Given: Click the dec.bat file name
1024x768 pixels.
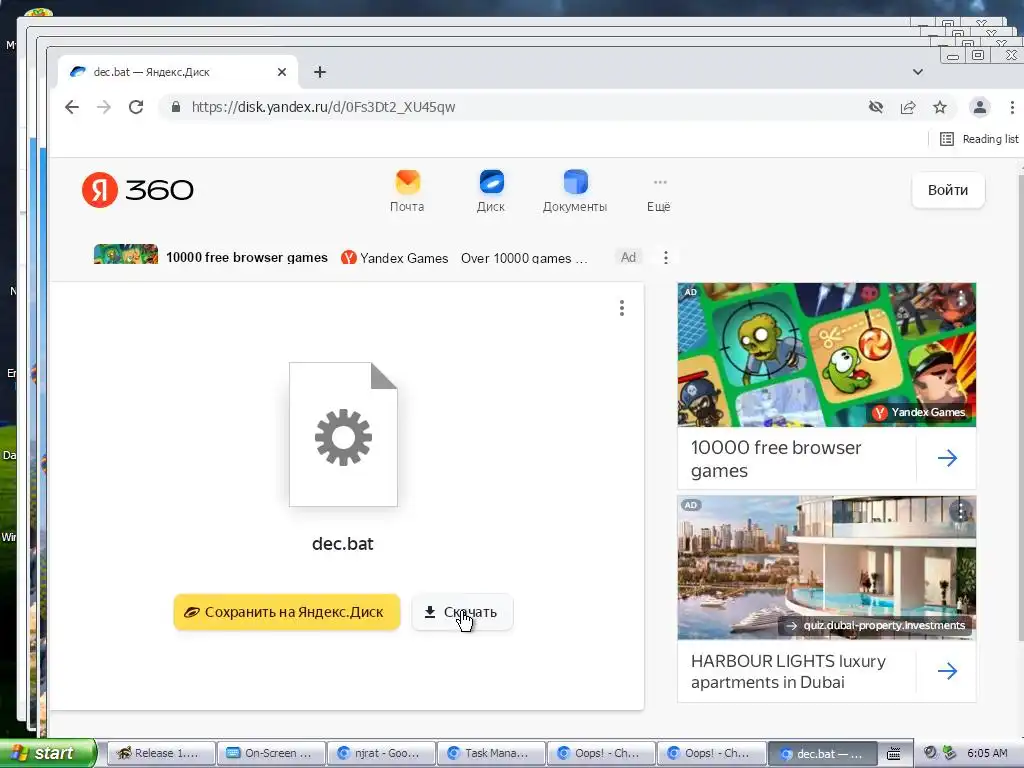Looking at the screenshot, I should pos(343,544).
